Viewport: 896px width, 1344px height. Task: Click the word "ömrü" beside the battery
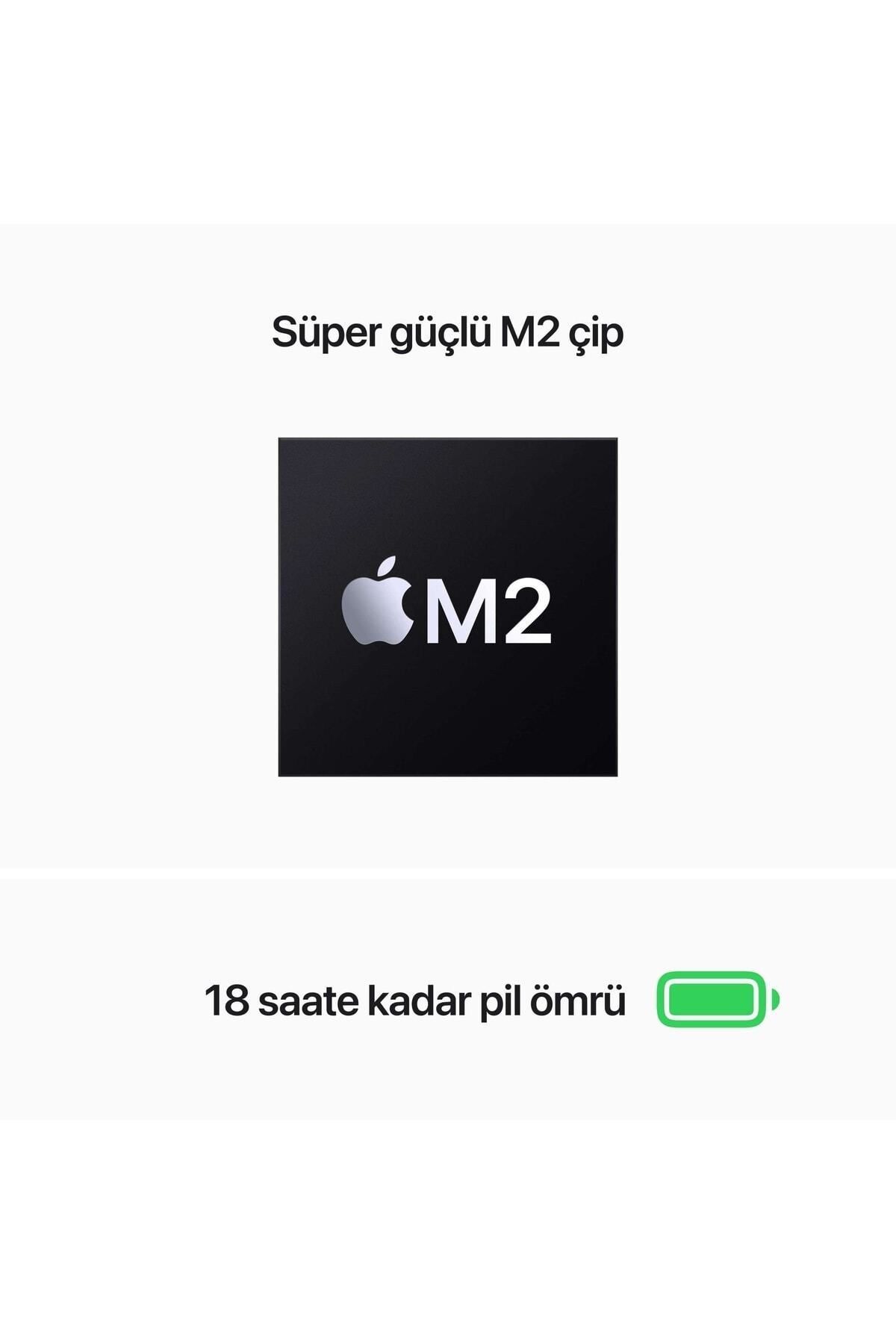[578, 1001]
